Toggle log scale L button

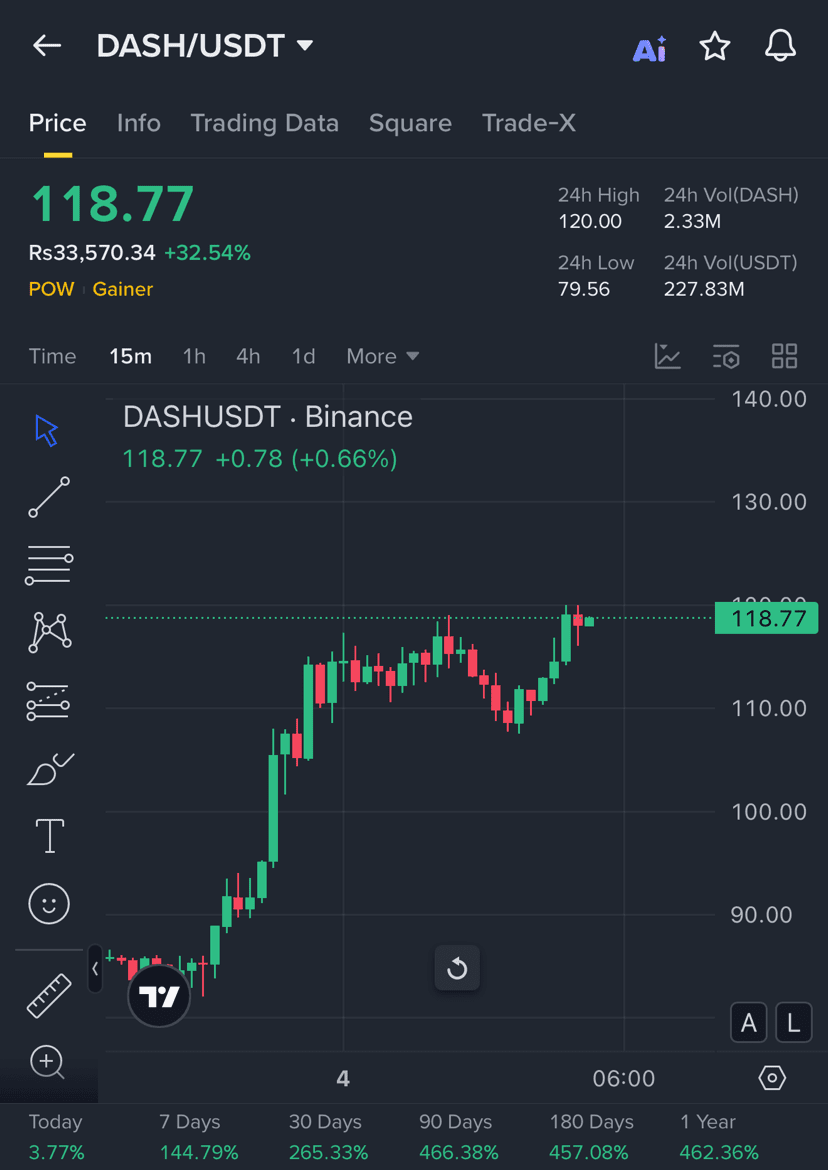[794, 1024]
